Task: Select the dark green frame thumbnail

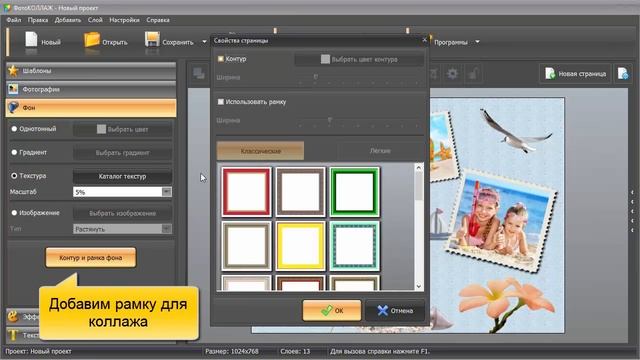Action: (x=354, y=192)
